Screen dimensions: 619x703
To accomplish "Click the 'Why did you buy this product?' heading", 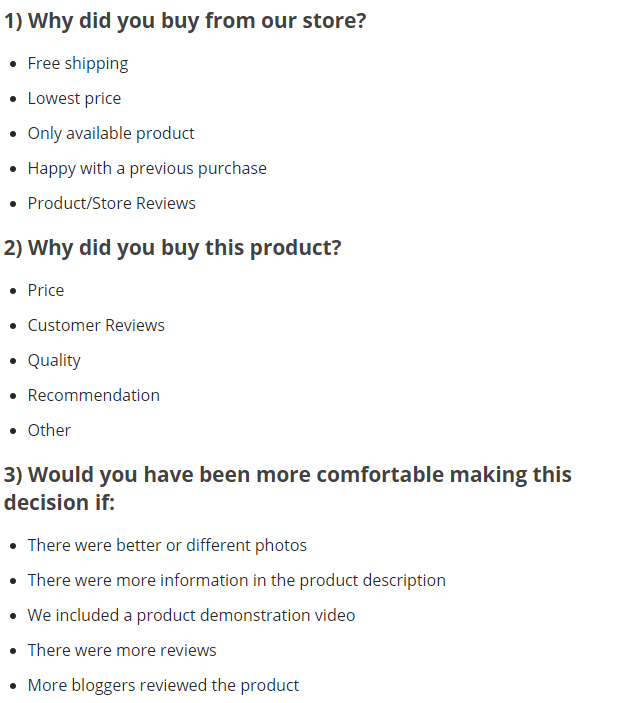I will point(173,248).
